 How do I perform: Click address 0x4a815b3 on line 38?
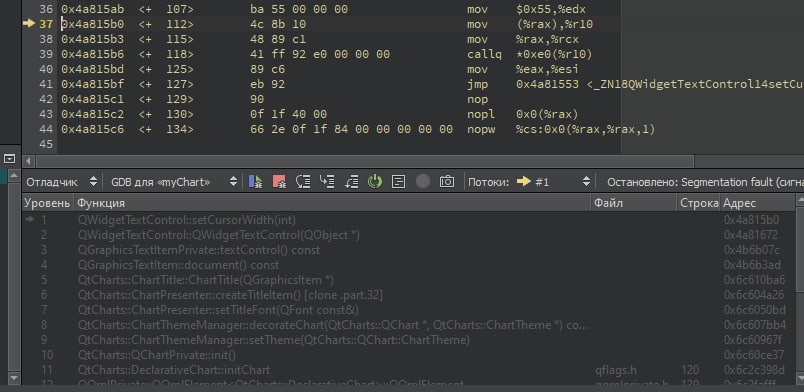(92, 39)
